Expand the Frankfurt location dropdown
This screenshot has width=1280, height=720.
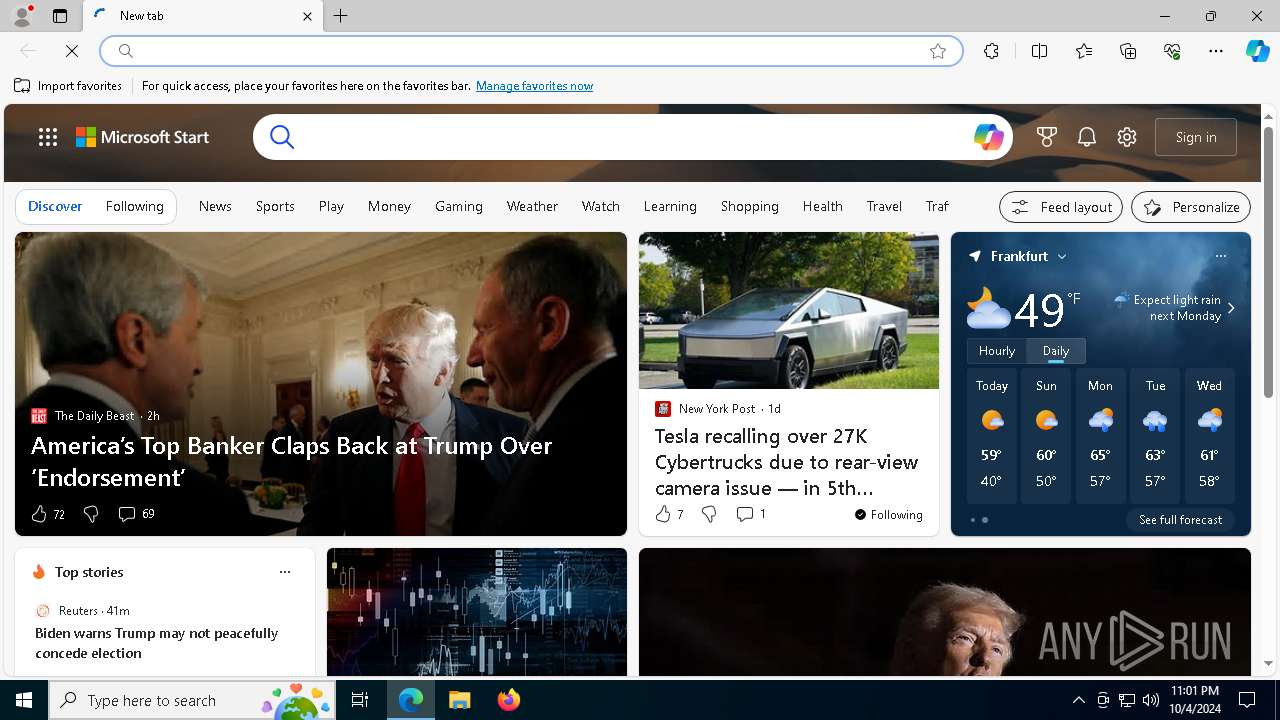point(1062,257)
